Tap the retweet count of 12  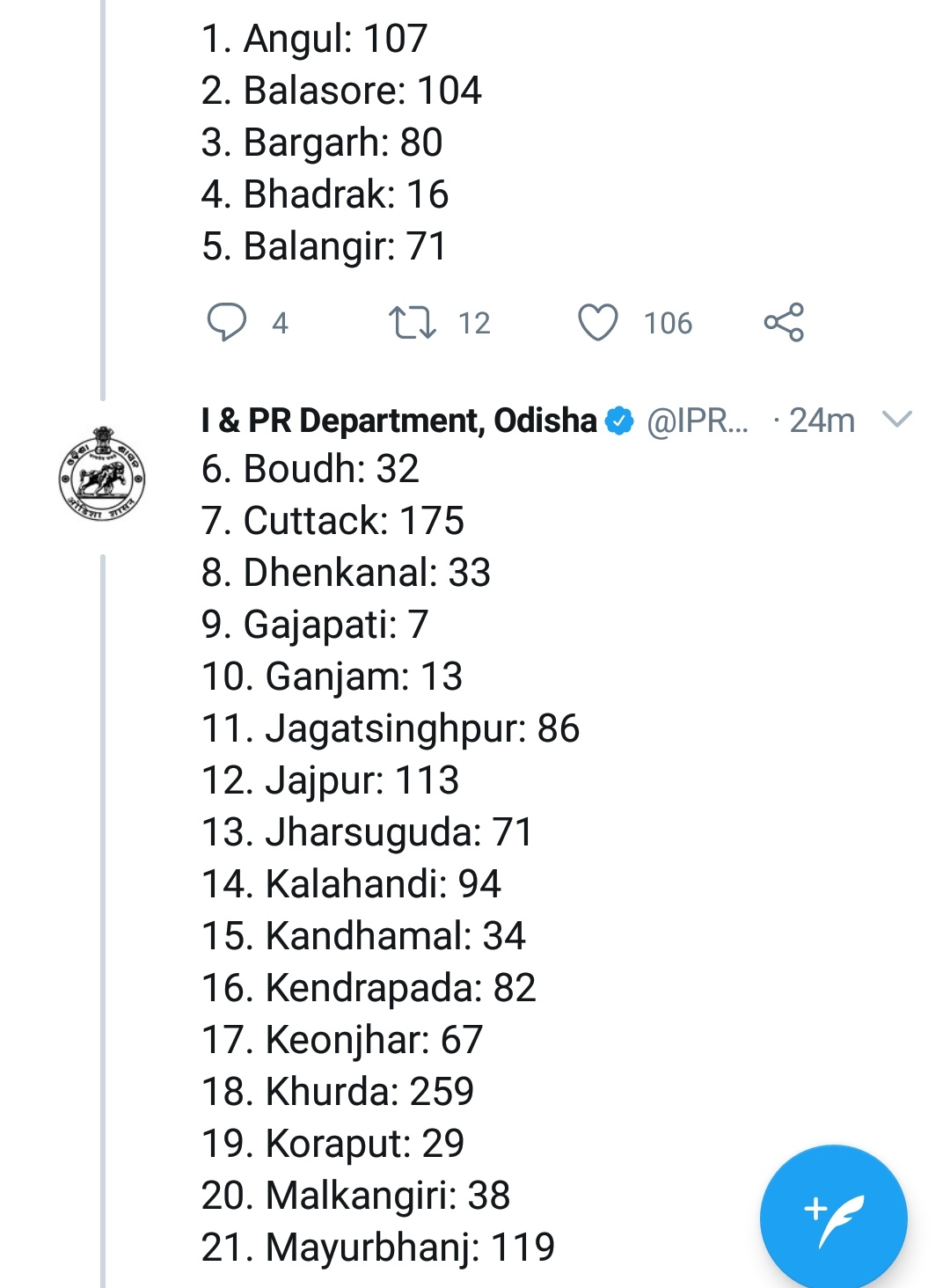[474, 324]
